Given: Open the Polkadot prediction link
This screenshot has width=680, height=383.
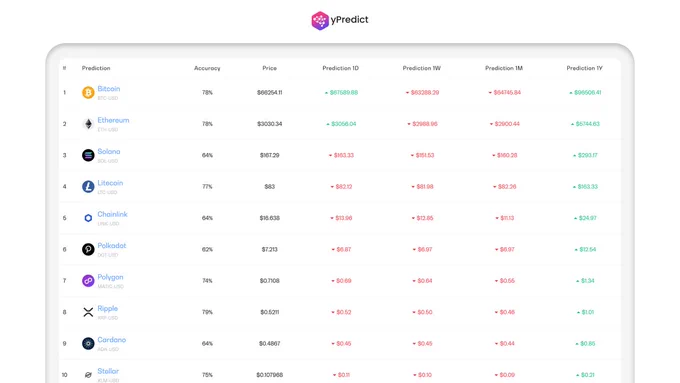Looking at the screenshot, I should tap(111, 246).
